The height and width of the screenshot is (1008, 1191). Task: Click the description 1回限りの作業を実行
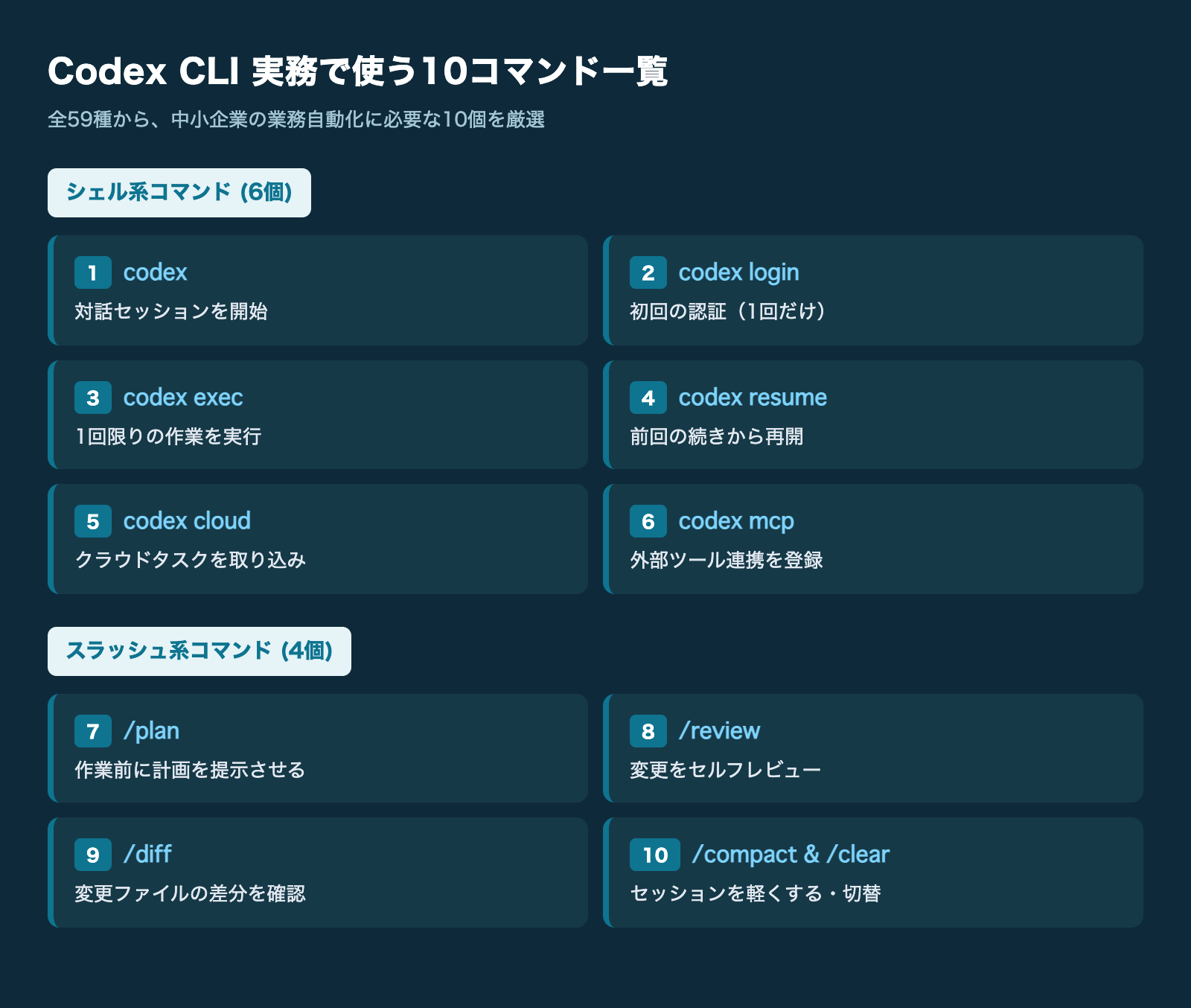(168, 436)
